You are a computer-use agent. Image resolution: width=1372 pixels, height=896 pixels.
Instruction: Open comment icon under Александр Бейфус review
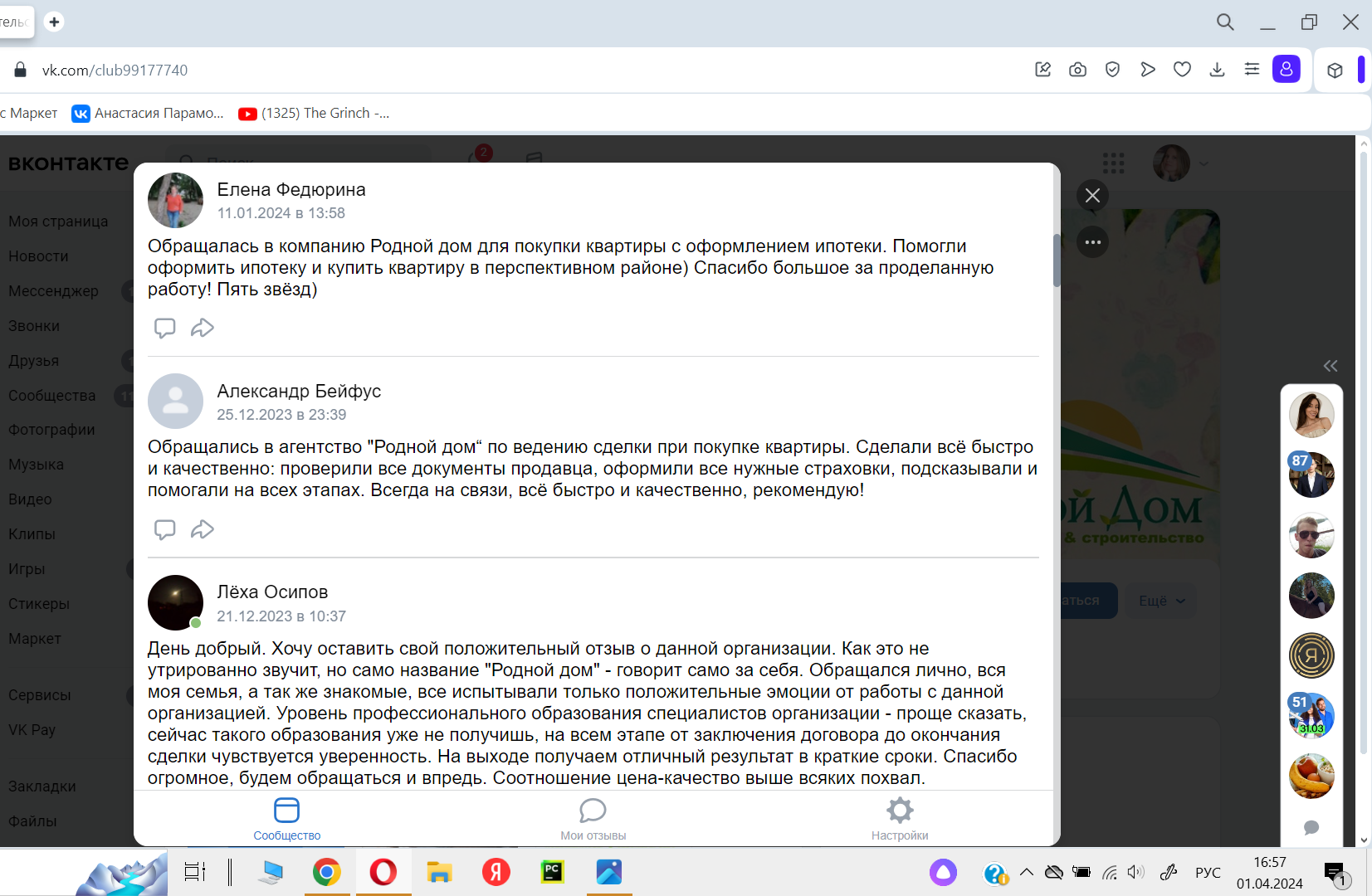tap(164, 529)
